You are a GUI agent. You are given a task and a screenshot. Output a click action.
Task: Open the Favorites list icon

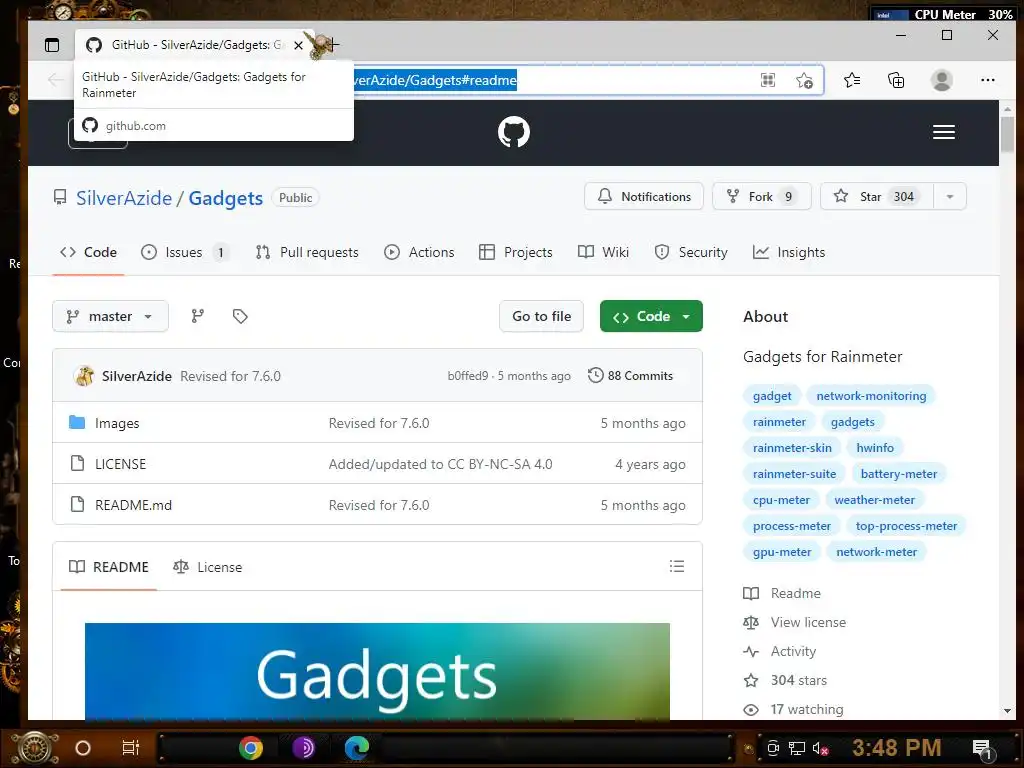852,80
